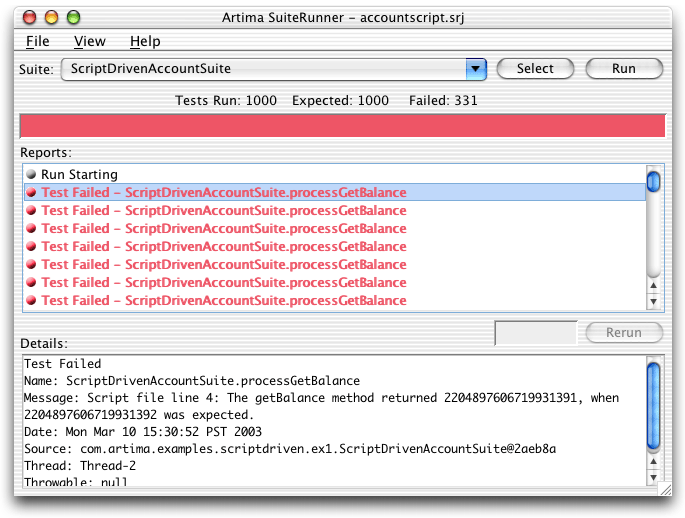Click the 'Thread: Thread-2' details line
This screenshot has height=518, width=685.
pyautogui.click(x=80, y=466)
